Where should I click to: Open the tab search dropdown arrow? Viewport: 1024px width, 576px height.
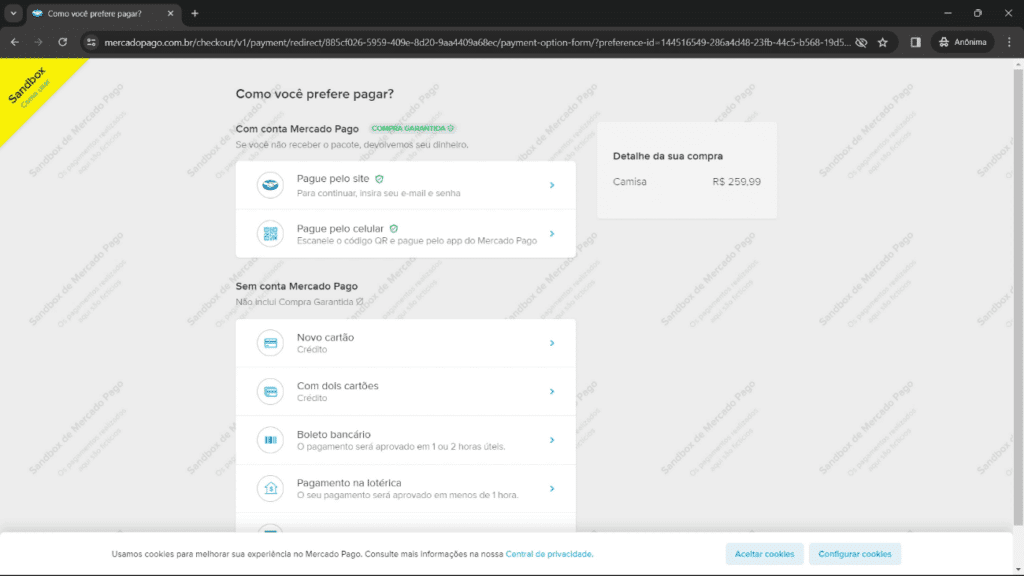pos(13,13)
